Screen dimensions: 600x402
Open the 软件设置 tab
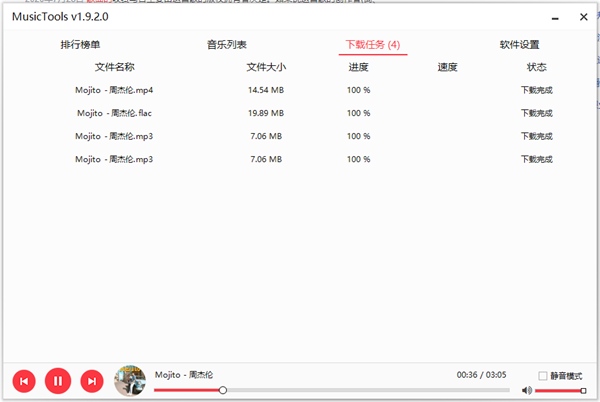point(519,45)
